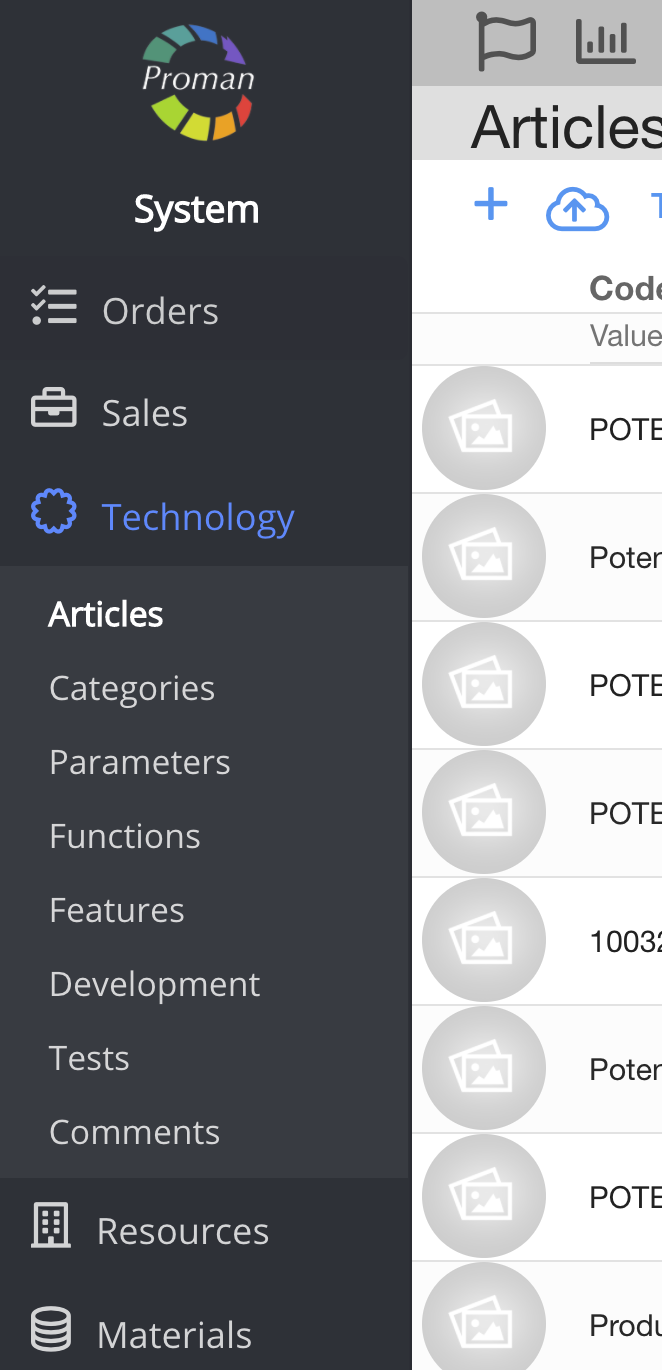Click the Code filter Value field
Image resolution: width=662 pixels, height=1370 pixels.
pyautogui.click(x=625, y=337)
